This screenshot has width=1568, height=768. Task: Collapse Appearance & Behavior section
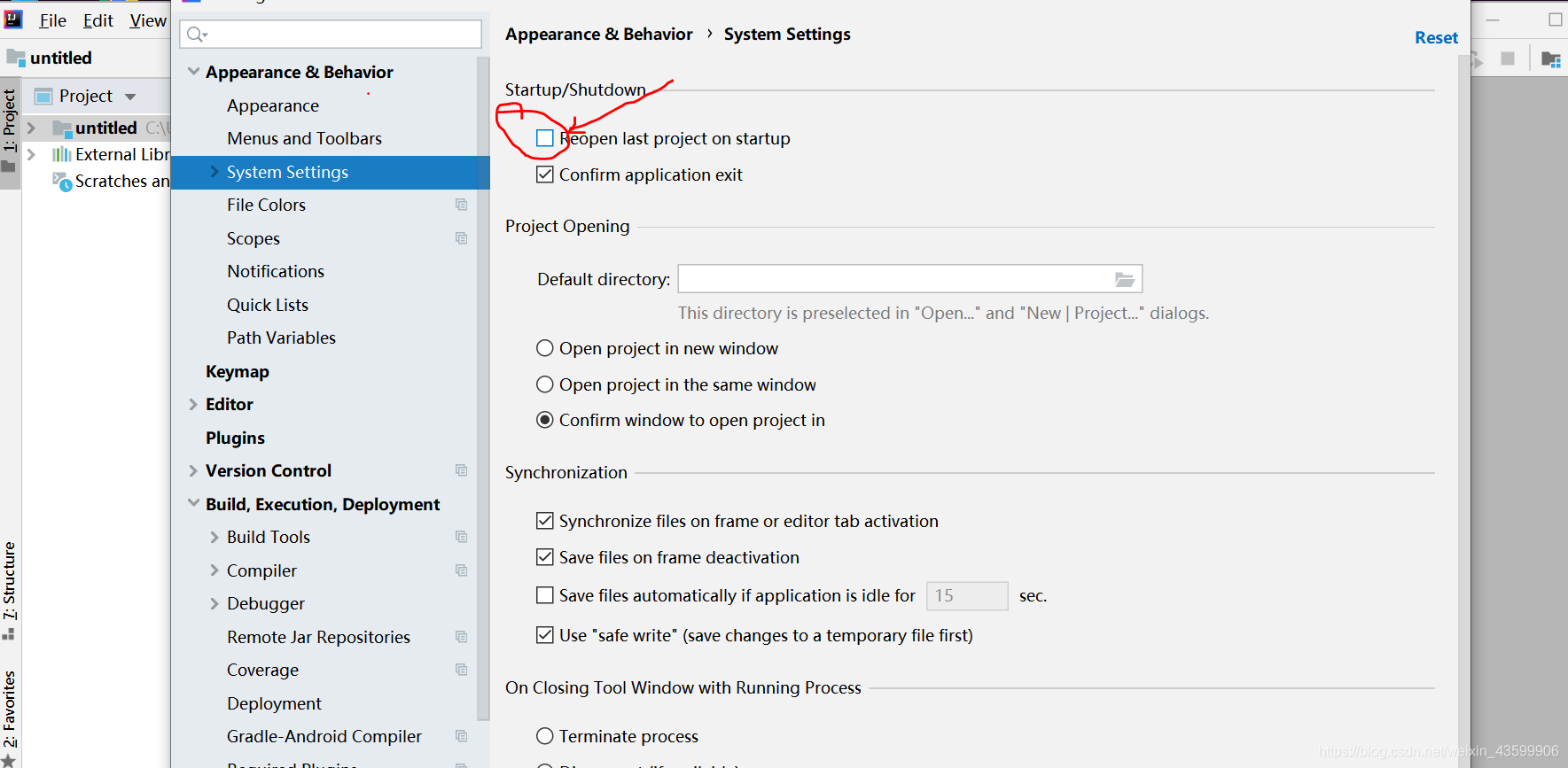point(193,72)
